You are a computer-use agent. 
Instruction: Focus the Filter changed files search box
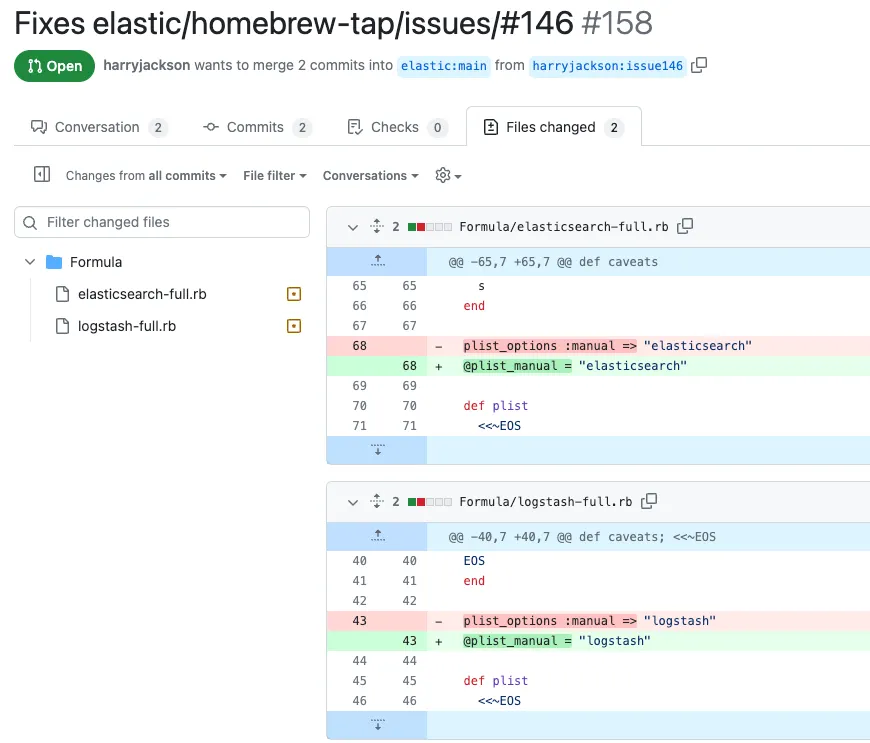pos(161,222)
